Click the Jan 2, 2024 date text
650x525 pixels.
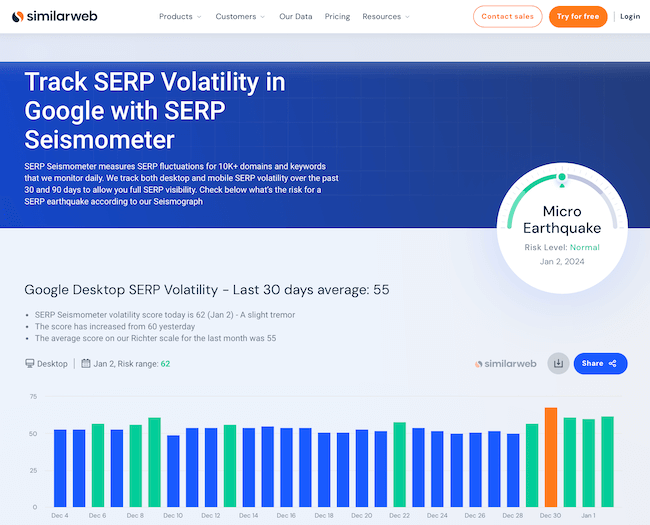tap(562, 262)
